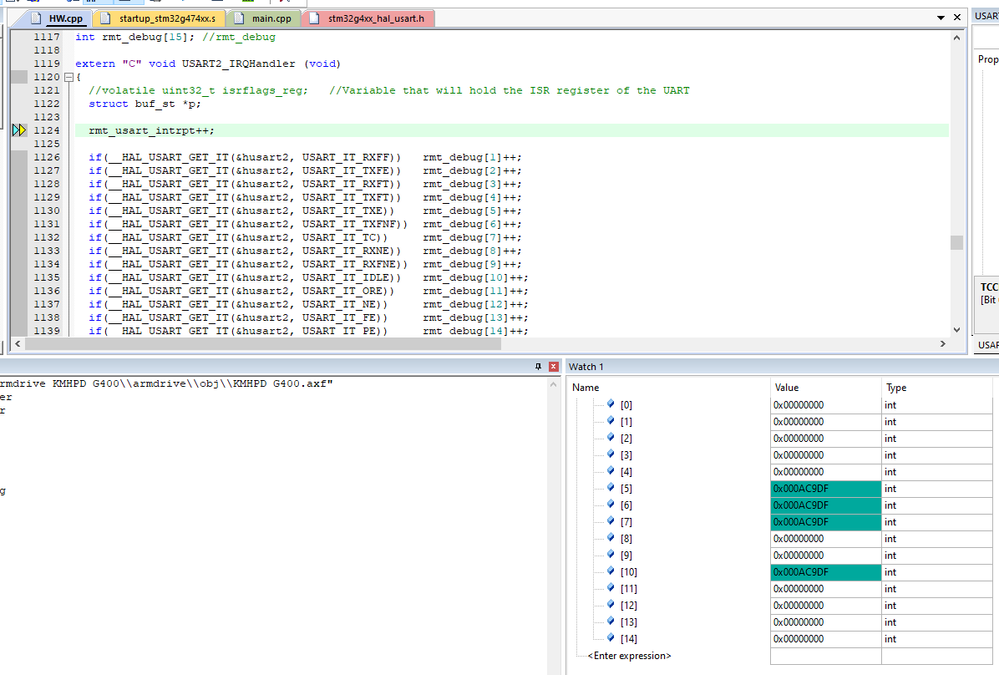Click the variable icon beside watch element [2]
The image size is (999, 675).
coord(610,437)
